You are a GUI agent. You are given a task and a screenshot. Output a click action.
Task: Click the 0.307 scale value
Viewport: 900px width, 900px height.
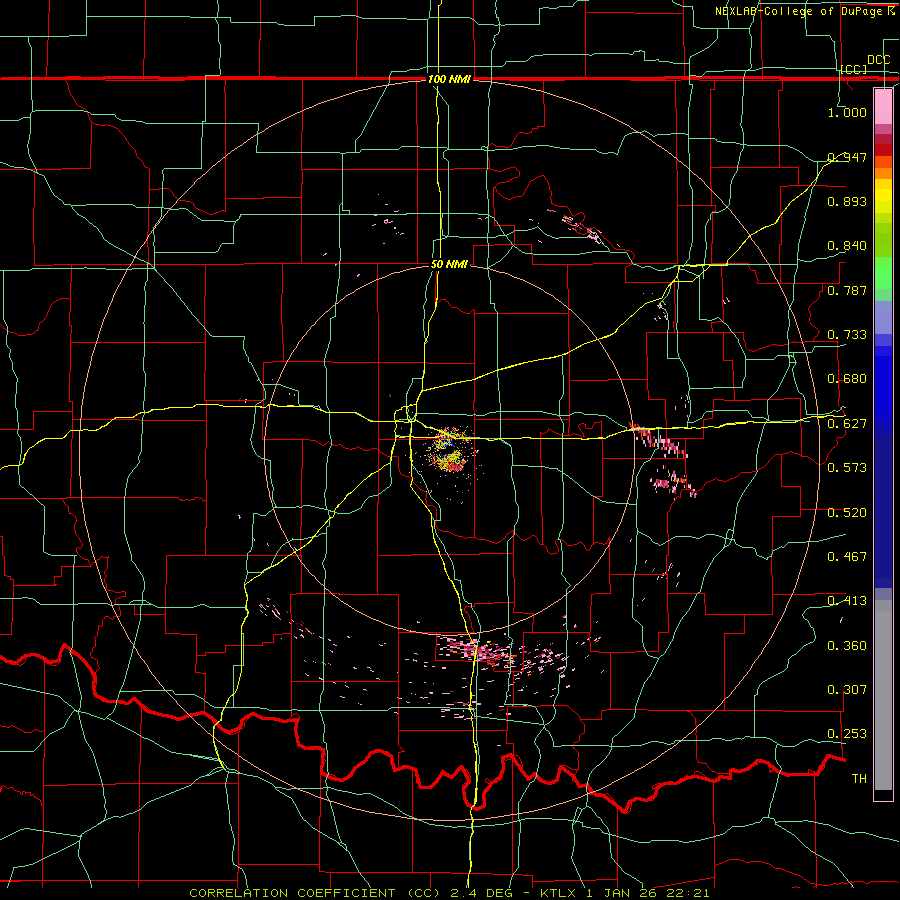847,690
